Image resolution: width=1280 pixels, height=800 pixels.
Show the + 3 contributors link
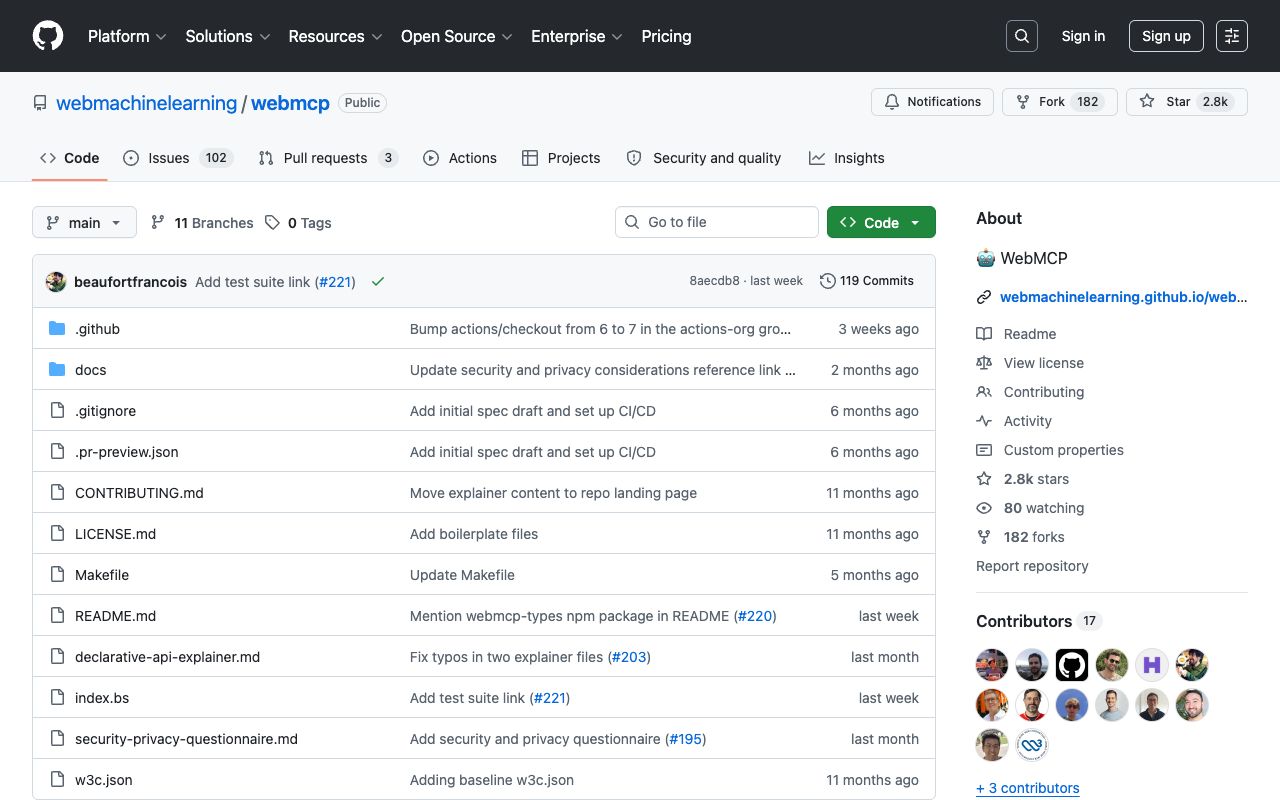(1028, 788)
